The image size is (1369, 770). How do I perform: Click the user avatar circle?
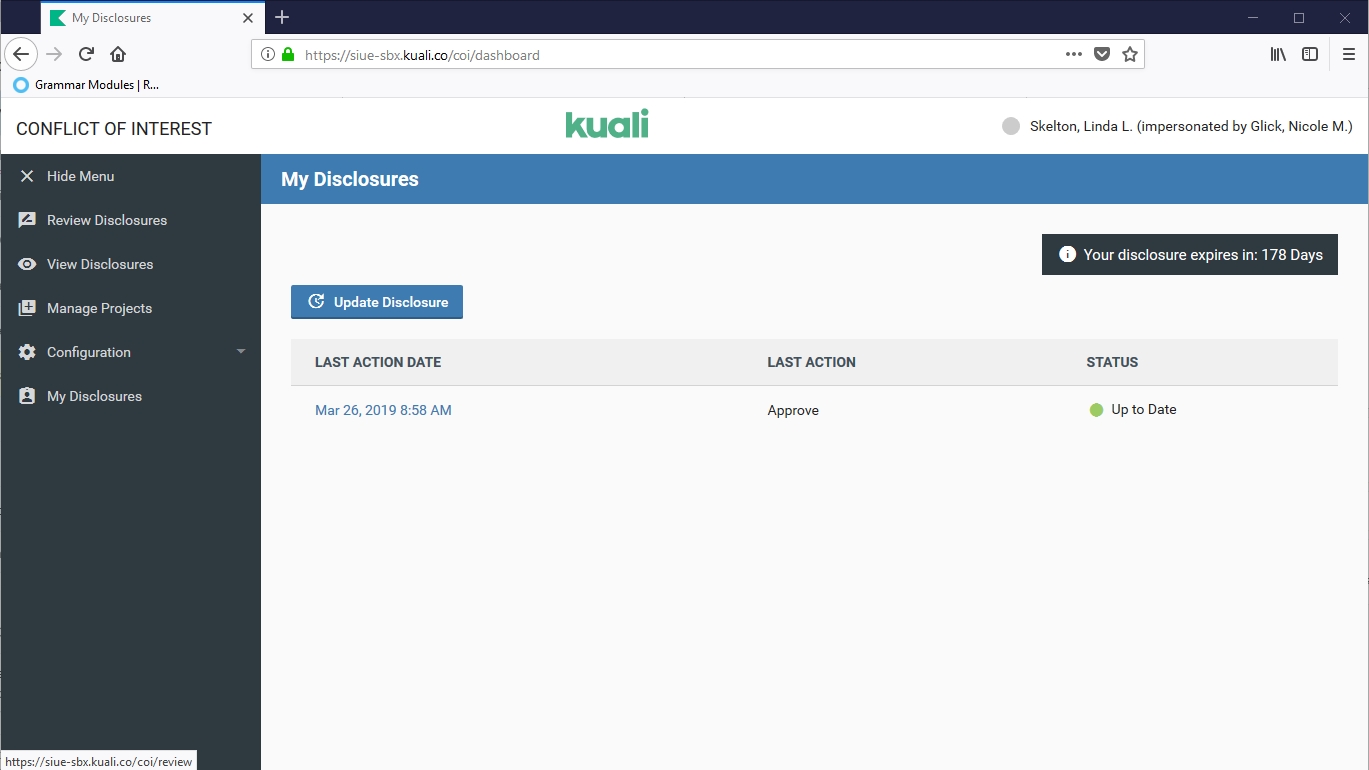click(1011, 126)
